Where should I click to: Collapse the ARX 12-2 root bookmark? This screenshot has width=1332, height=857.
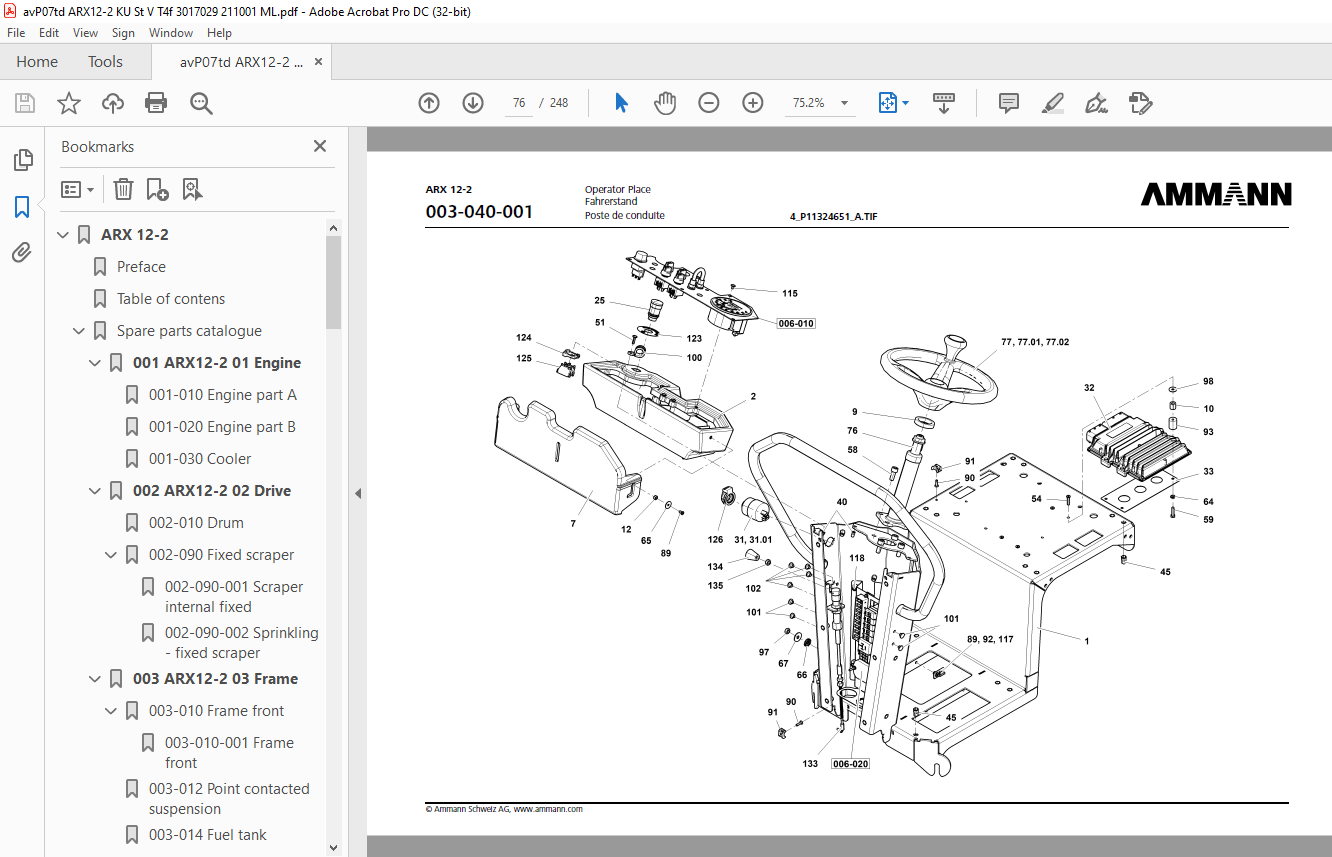tap(63, 235)
